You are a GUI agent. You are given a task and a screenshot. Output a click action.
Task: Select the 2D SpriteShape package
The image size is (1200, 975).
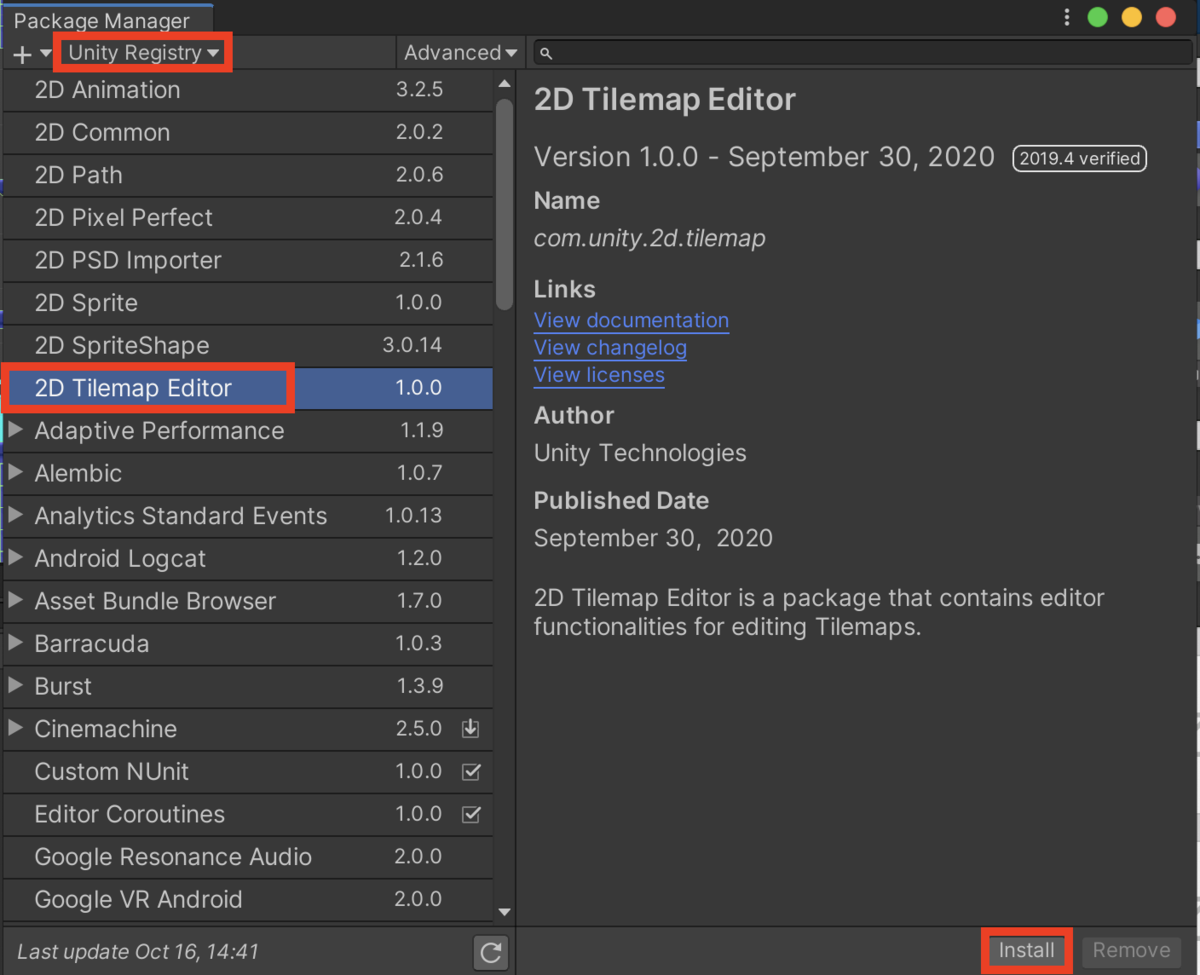coord(248,345)
